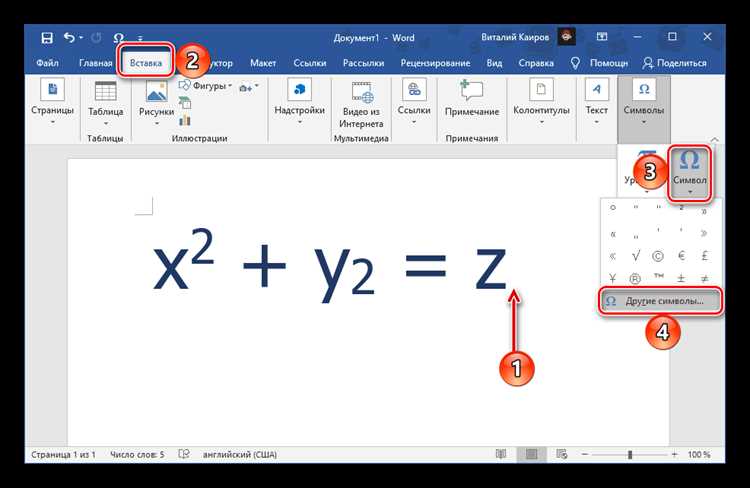Place the cursor after the letter z in the equation
Viewport: 750px width, 488px height.
click(x=509, y=268)
